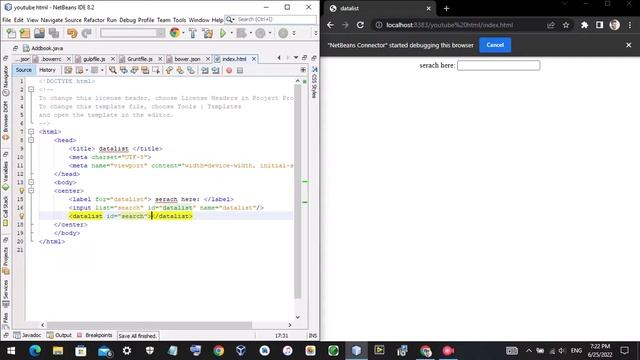Collapse the head tag code fold
The image size is (640, 360).
coord(31,140)
